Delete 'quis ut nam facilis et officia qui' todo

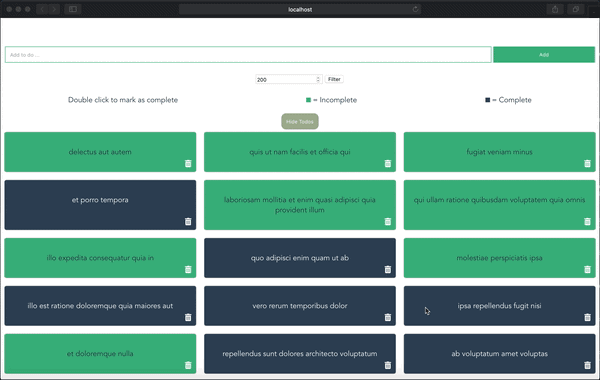(x=388, y=163)
